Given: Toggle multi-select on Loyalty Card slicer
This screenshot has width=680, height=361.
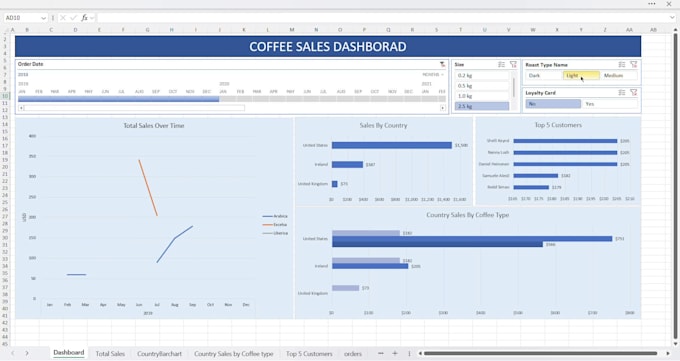Looking at the screenshot, I should pos(622,92).
